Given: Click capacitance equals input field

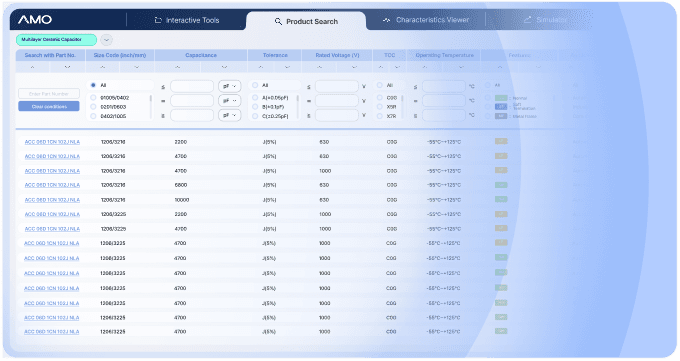Looking at the screenshot, I should pos(192,101).
